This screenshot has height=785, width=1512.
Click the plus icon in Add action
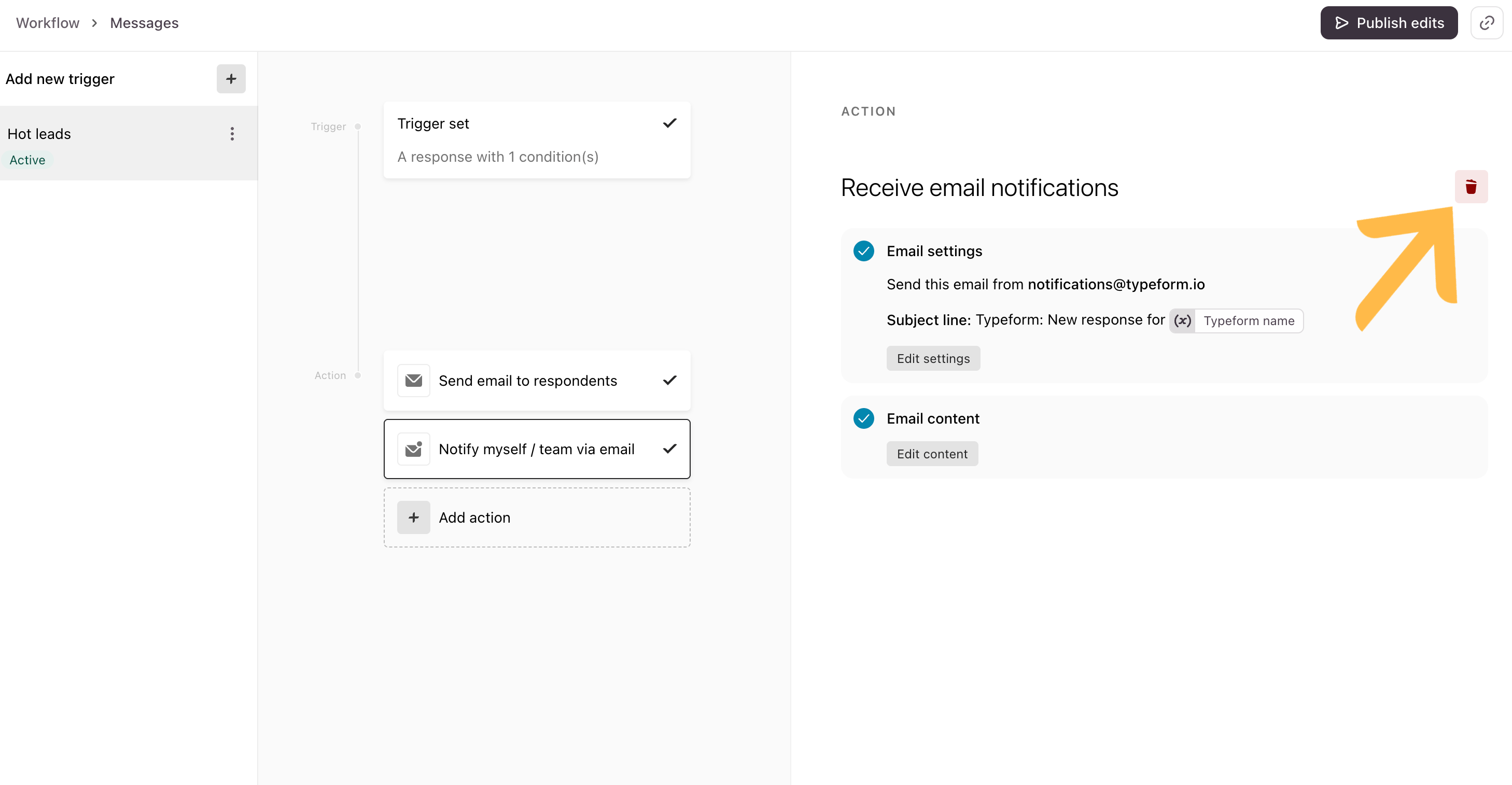[x=413, y=517]
